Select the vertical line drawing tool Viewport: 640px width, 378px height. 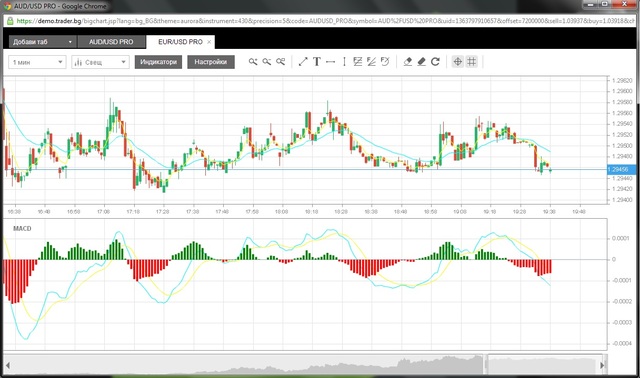(x=344, y=62)
